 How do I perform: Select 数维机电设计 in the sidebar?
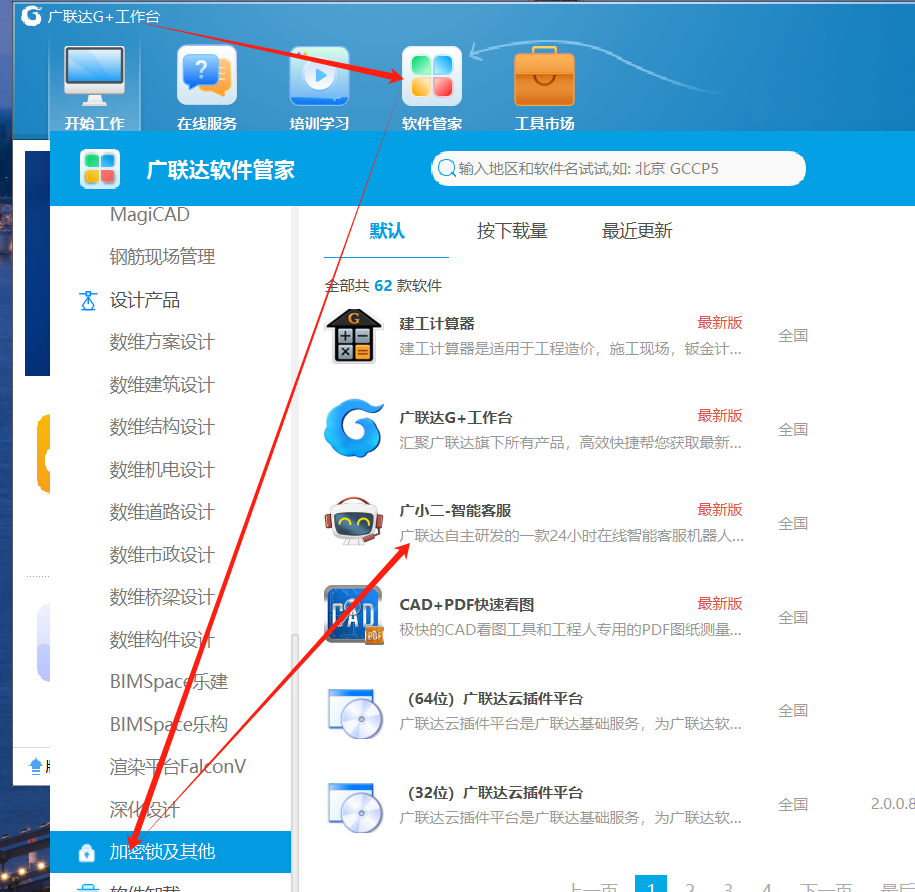162,470
